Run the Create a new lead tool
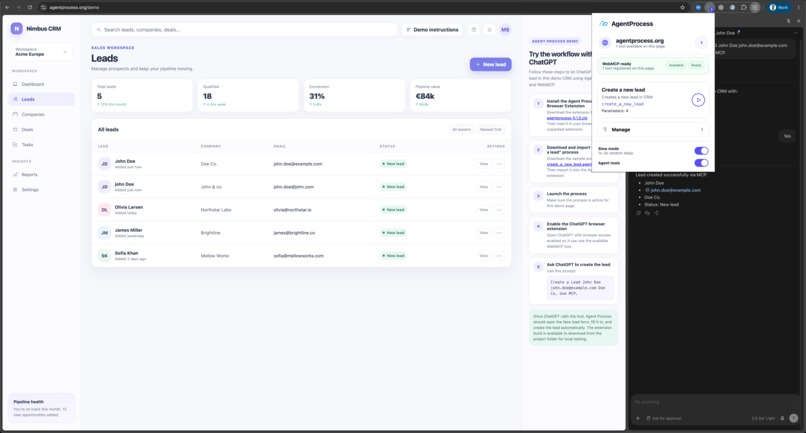The width and height of the screenshot is (806, 433). [x=698, y=100]
